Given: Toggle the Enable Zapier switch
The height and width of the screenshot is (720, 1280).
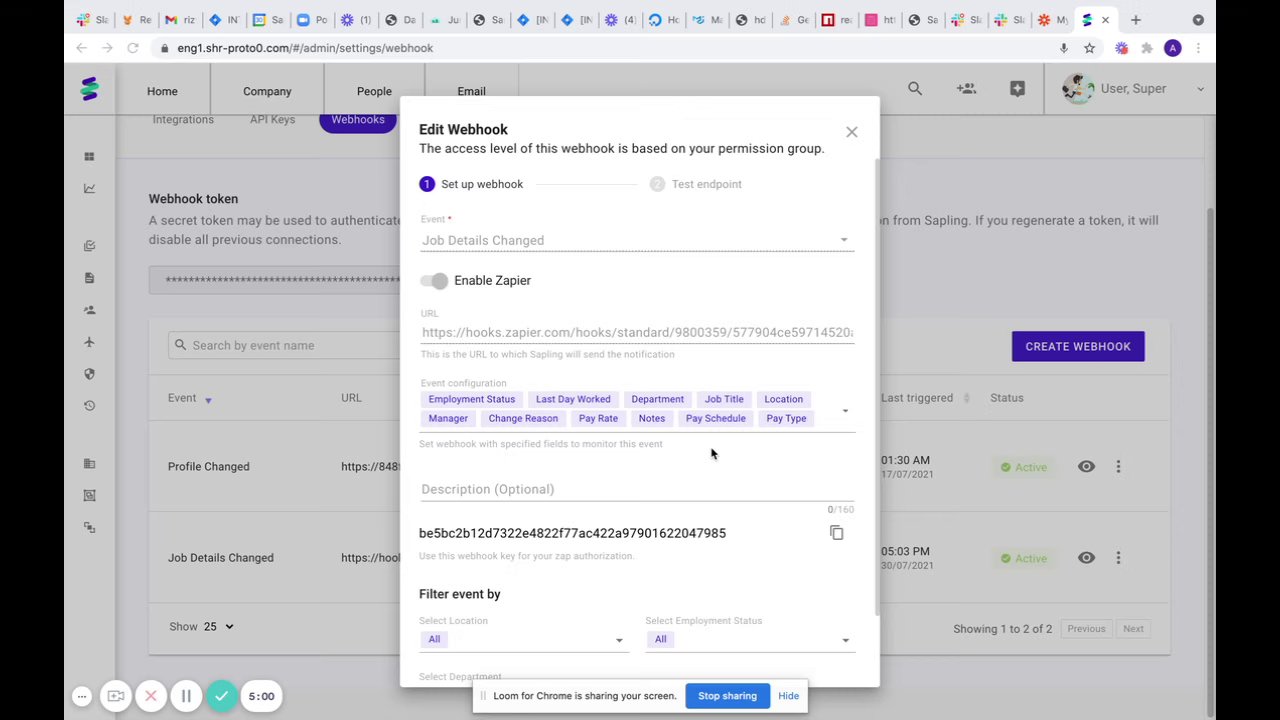Looking at the screenshot, I should 434,281.
